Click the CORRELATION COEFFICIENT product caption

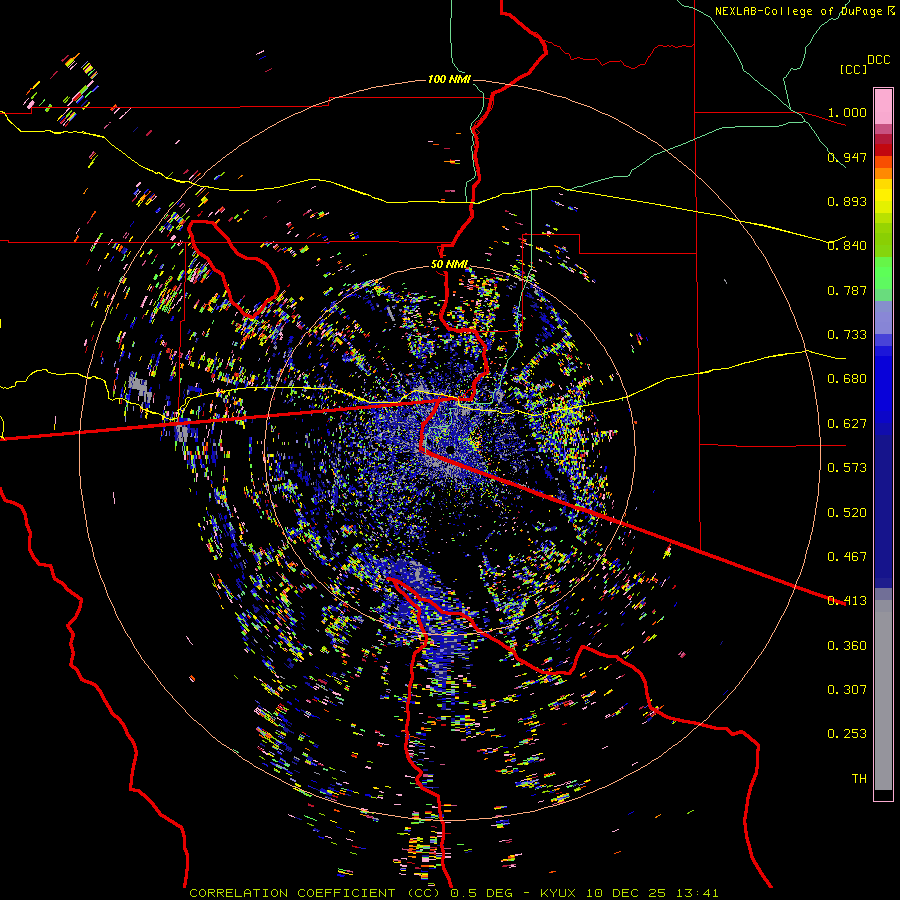point(315,893)
